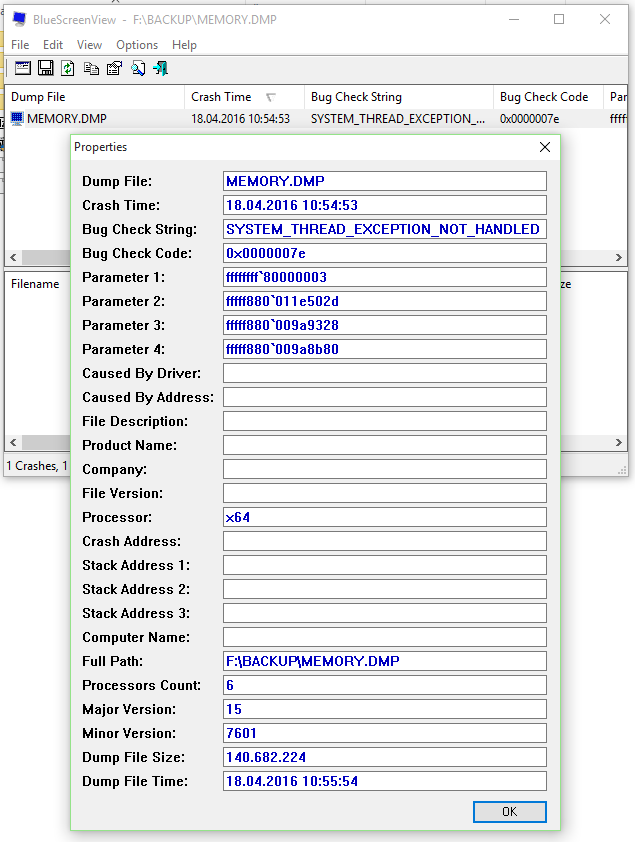Click the empty Computer Name field
The height and width of the screenshot is (842, 635).
tap(385, 637)
